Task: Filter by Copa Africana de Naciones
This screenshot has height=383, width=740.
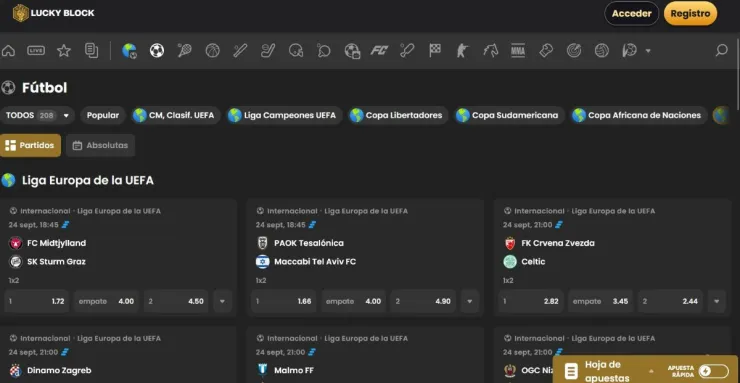Action: click(x=639, y=115)
